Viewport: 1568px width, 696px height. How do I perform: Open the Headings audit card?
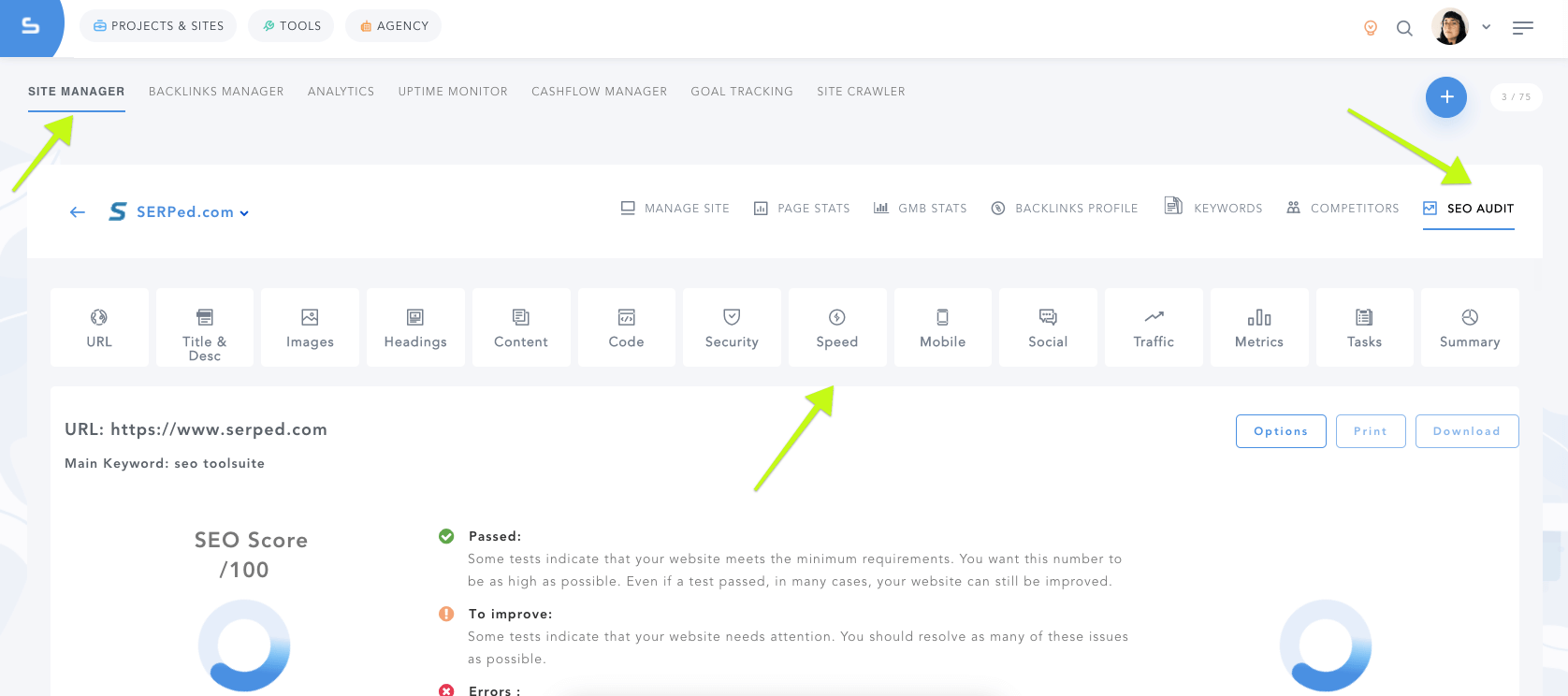point(415,327)
